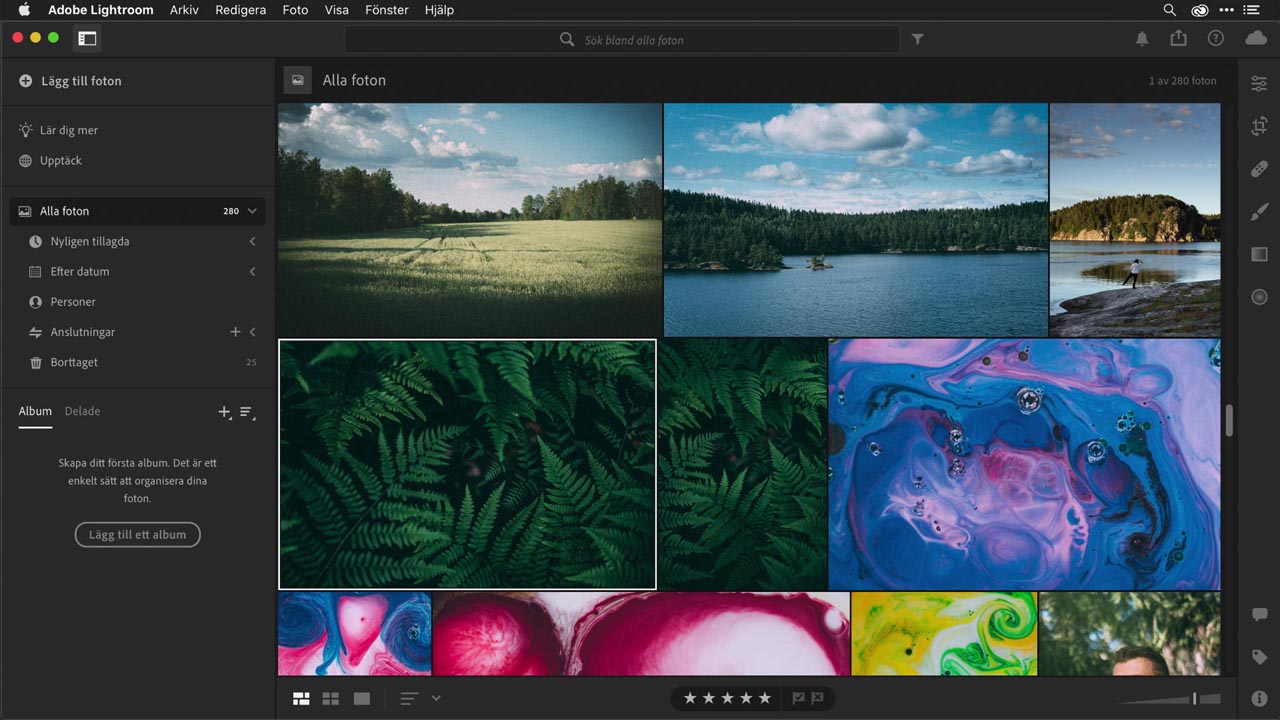
Task: Select the Radial gradient tool
Action: click(x=1259, y=297)
